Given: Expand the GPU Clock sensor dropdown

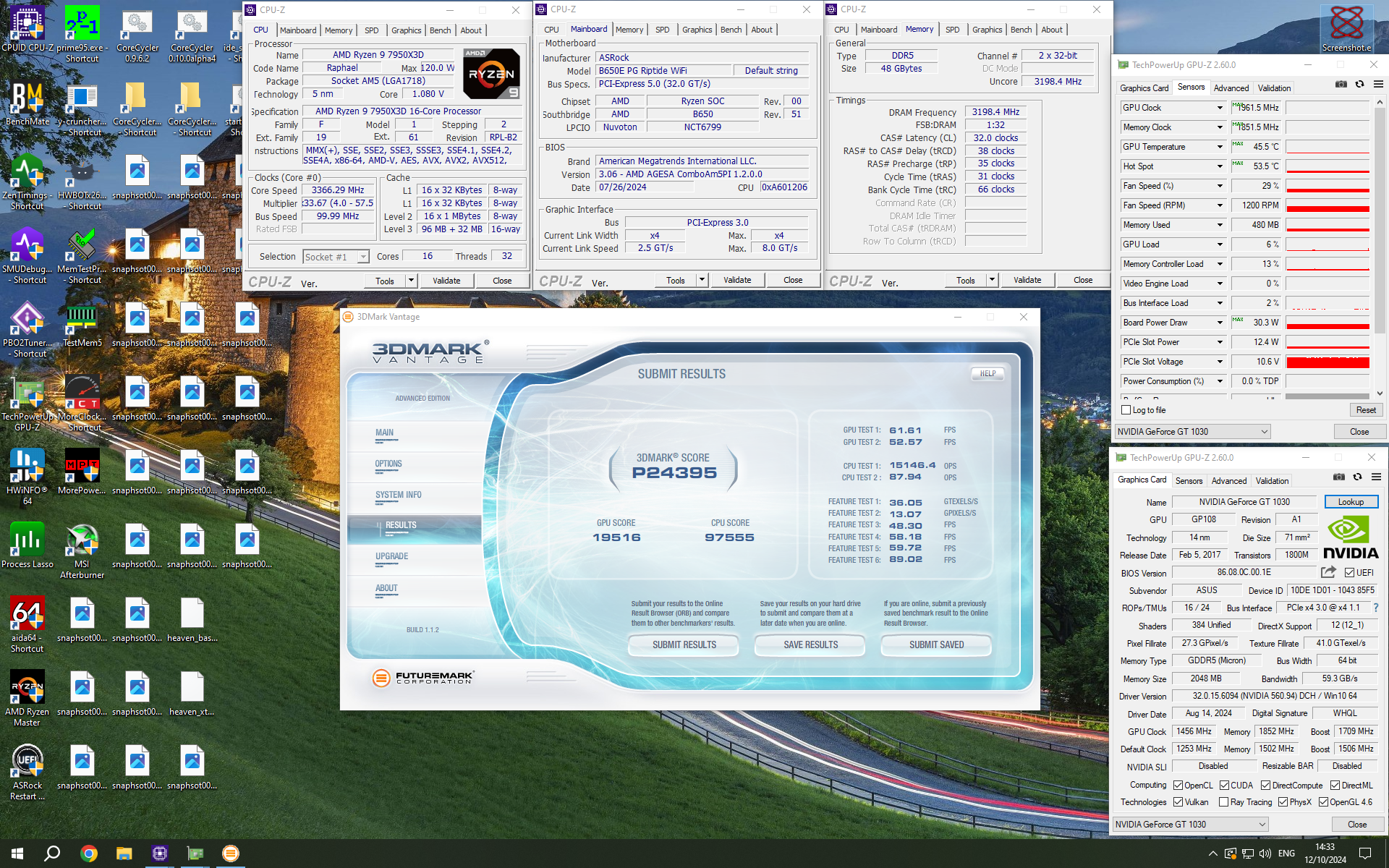Looking at the screenshot, I should [x=1220, y=108].
